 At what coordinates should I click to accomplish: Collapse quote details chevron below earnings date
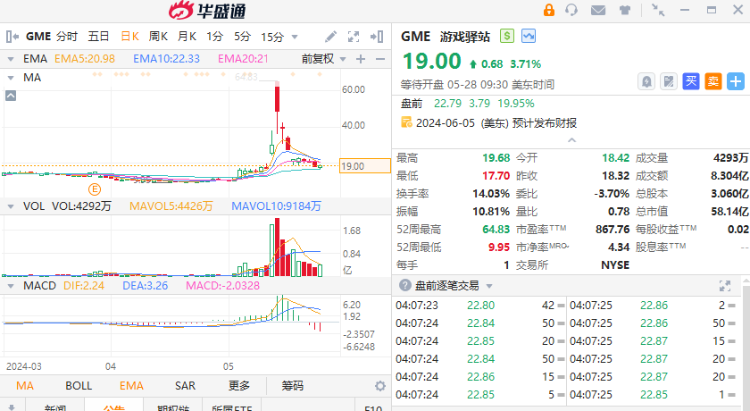tap(572, 140)
